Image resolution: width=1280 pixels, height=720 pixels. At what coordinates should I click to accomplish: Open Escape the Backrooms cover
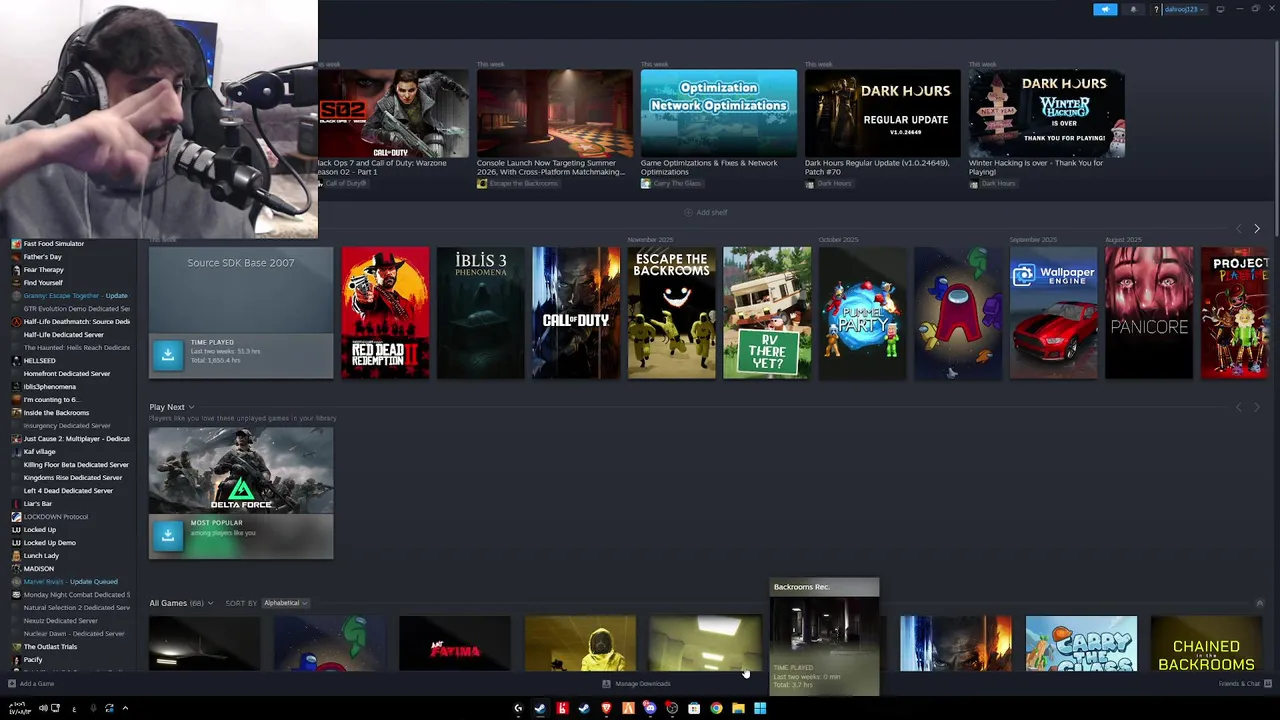[x=671, y=313]
